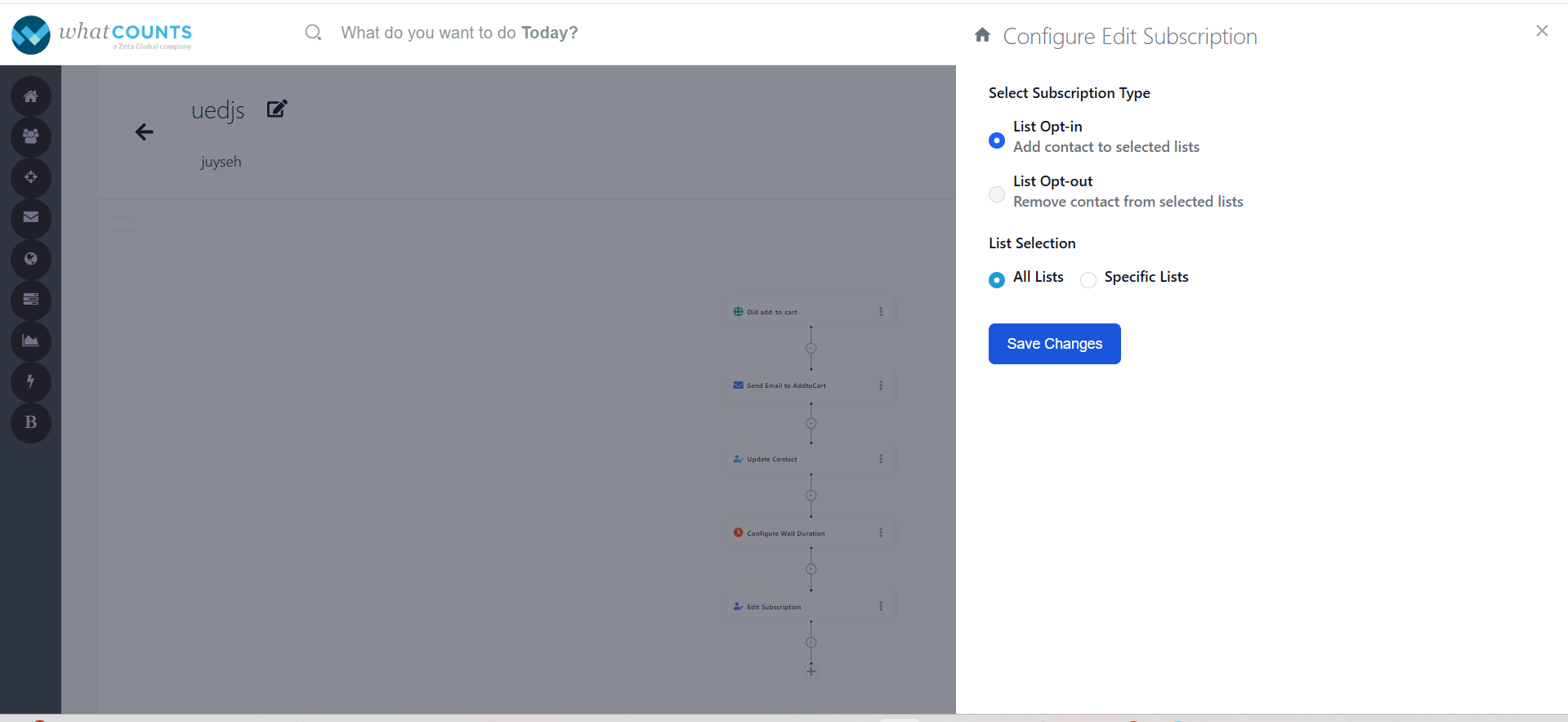Open the area chart reports icon
This screenshot has width=1568, height=722.
point(31,341)
